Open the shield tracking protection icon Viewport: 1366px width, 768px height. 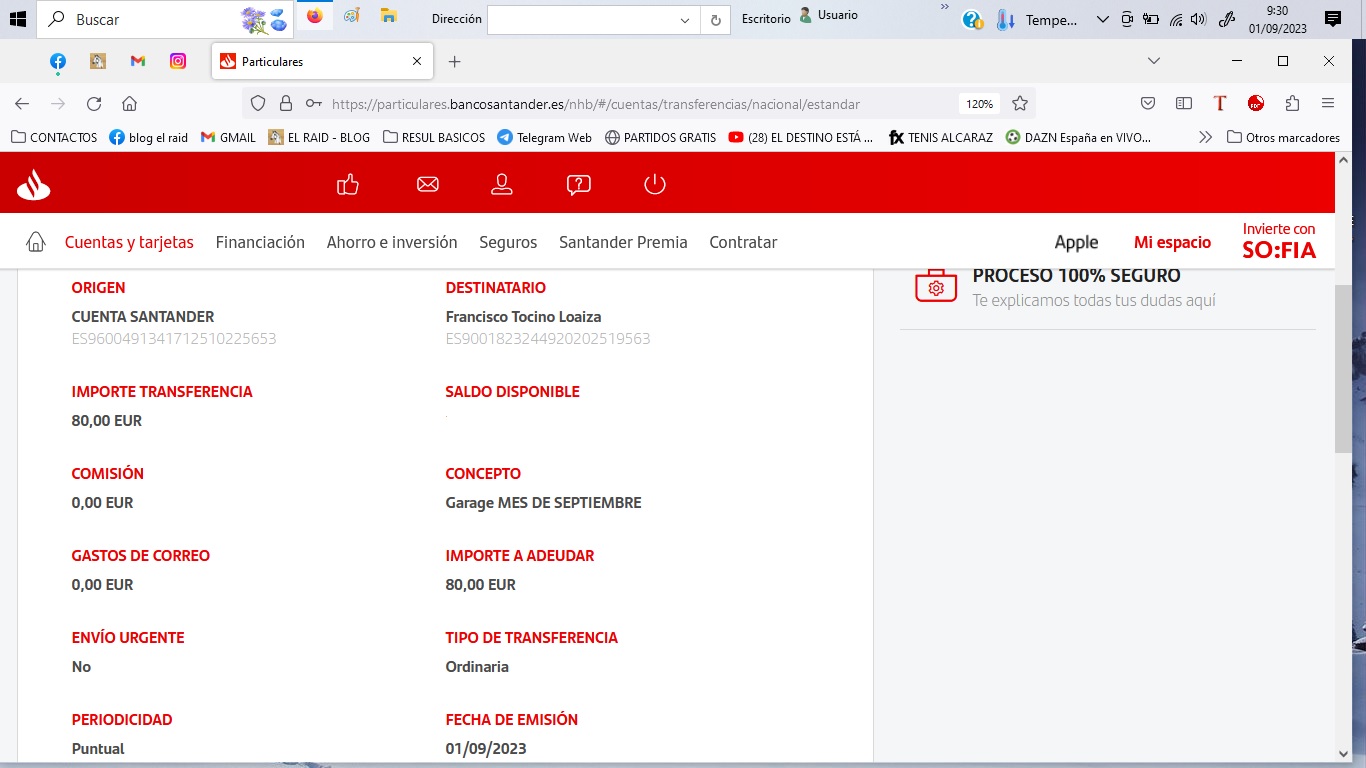click(x=258, y=103)
